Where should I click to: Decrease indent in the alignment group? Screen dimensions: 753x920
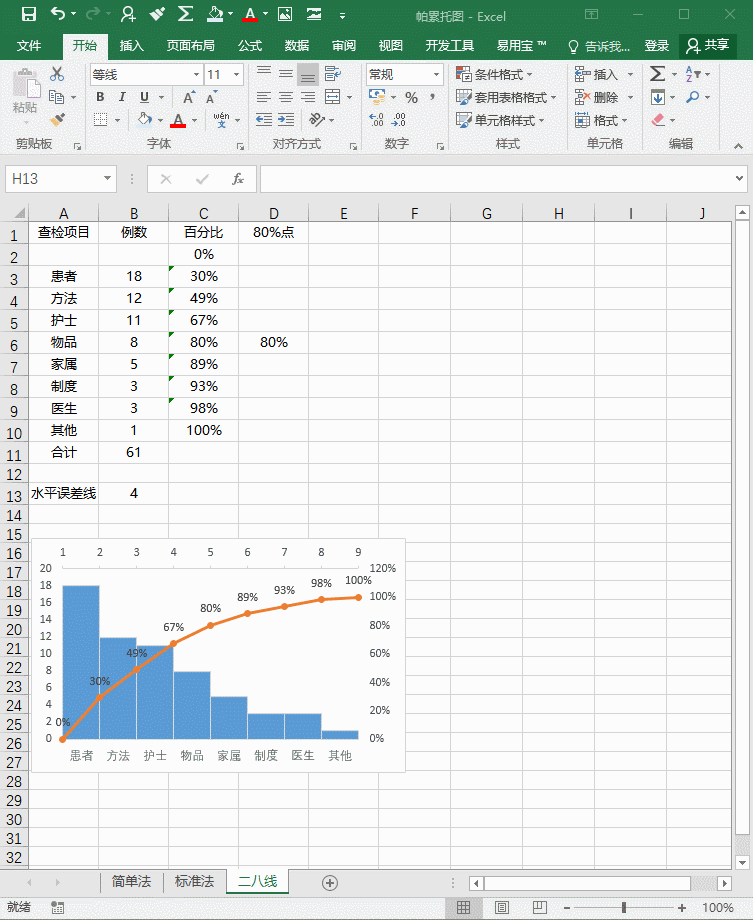264,120
